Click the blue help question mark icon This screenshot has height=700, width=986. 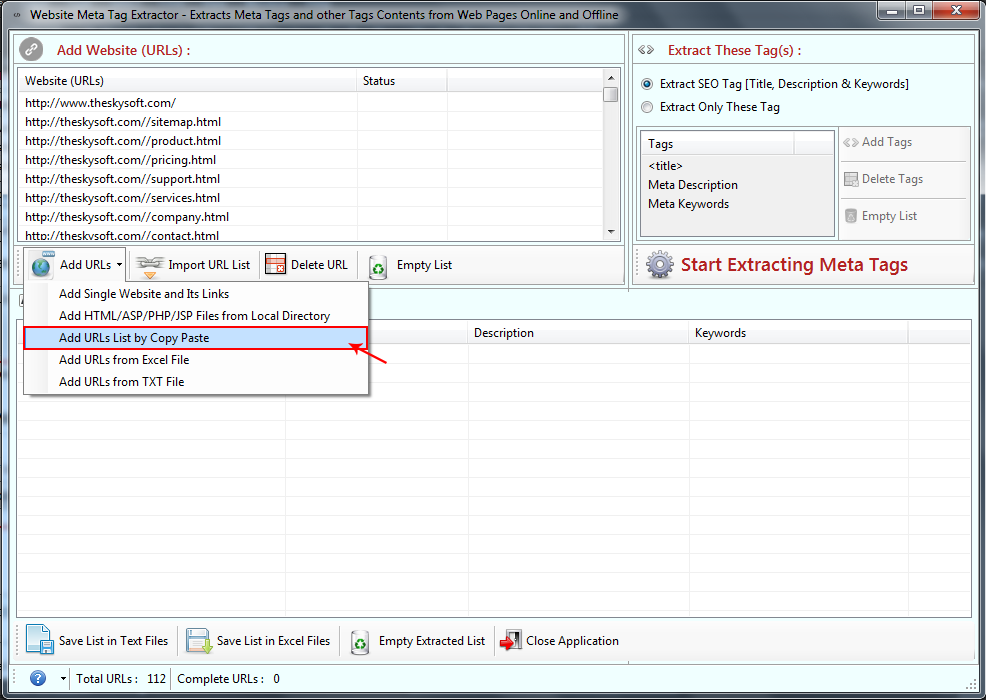38,678
